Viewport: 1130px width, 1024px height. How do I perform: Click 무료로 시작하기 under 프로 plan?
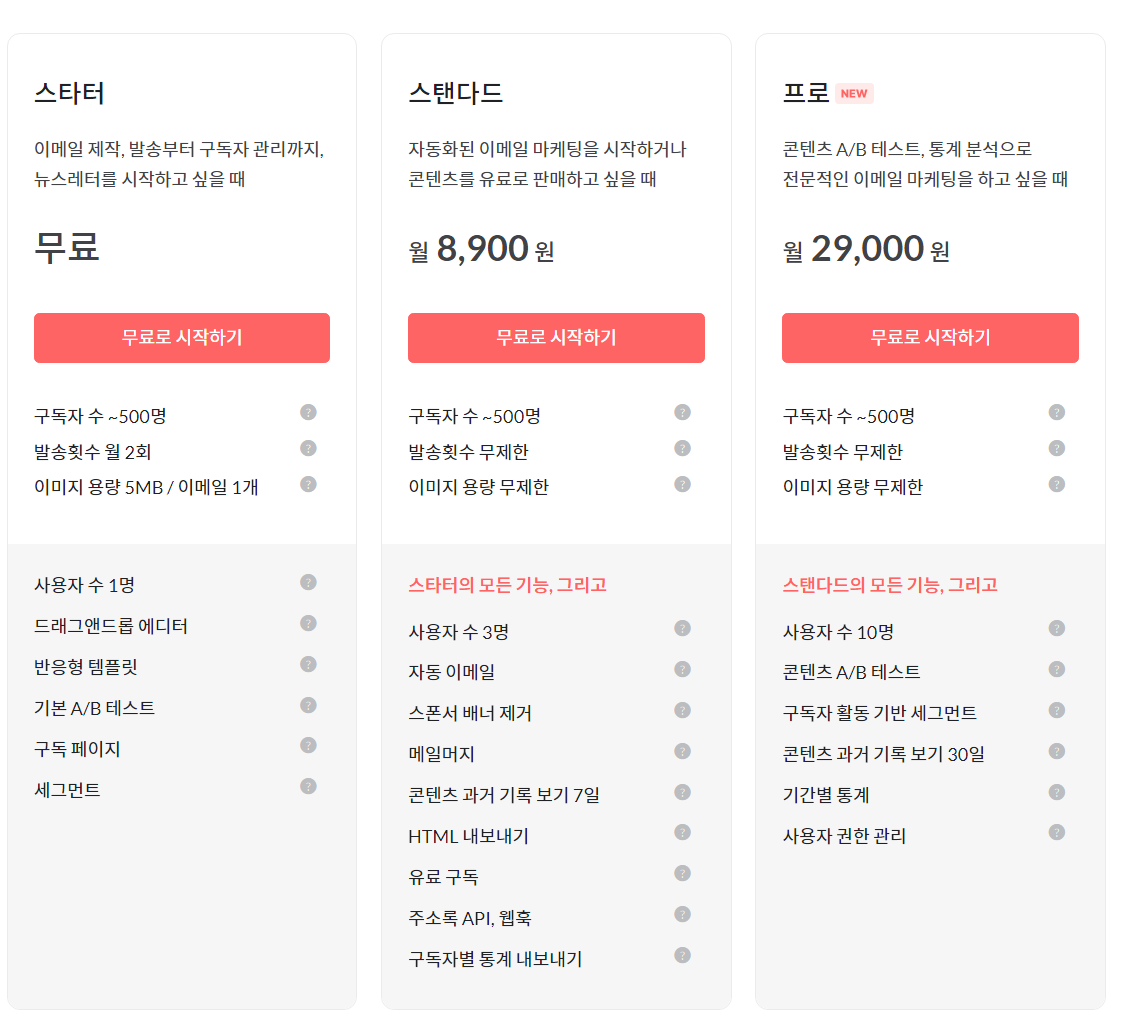click(930, 338)
